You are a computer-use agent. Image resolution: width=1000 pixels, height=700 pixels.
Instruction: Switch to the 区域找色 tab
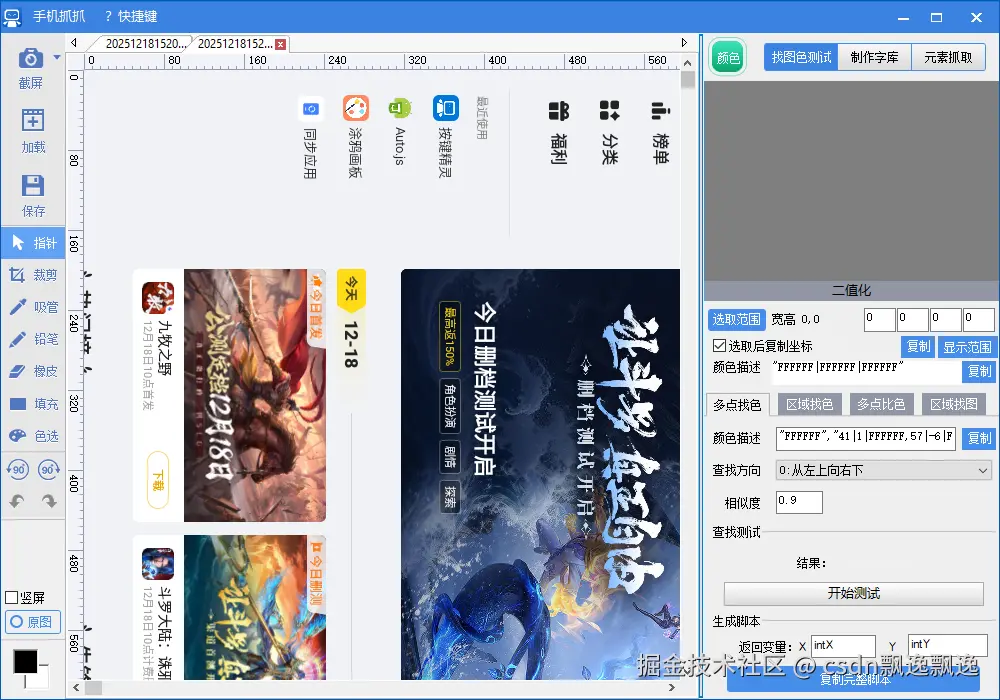pos(809,404)
